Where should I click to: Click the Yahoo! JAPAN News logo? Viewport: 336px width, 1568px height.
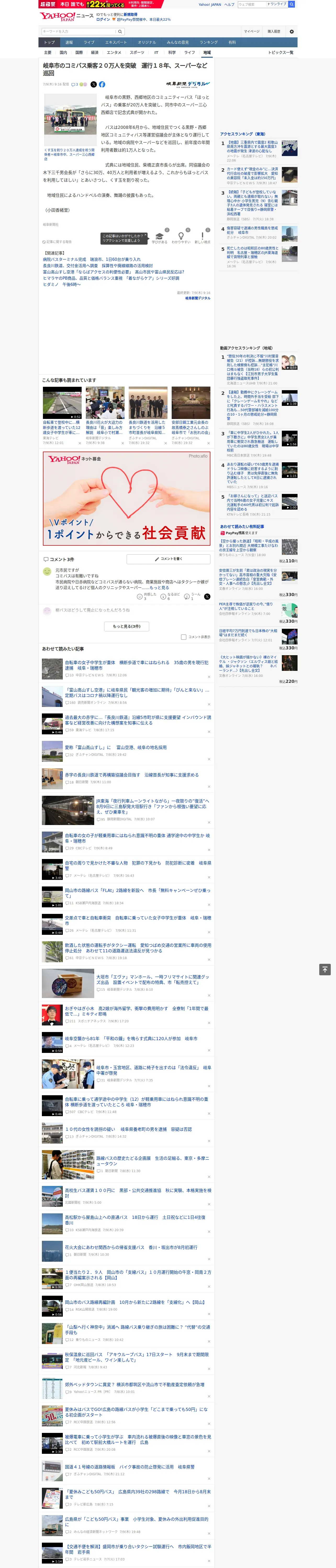pyautogui.click(x=67, y=16)
